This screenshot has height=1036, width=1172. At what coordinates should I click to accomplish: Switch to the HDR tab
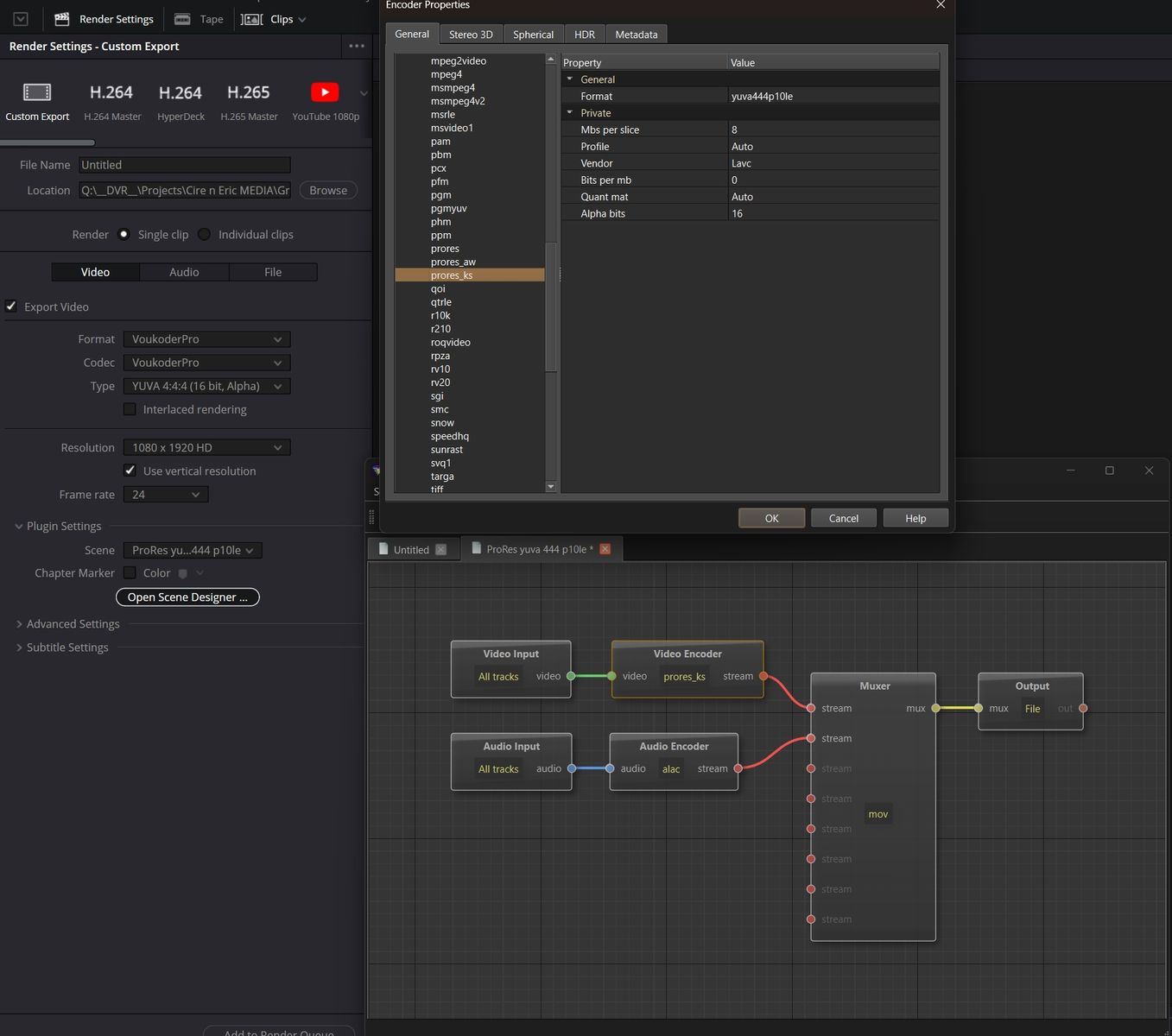coord(585,35)
